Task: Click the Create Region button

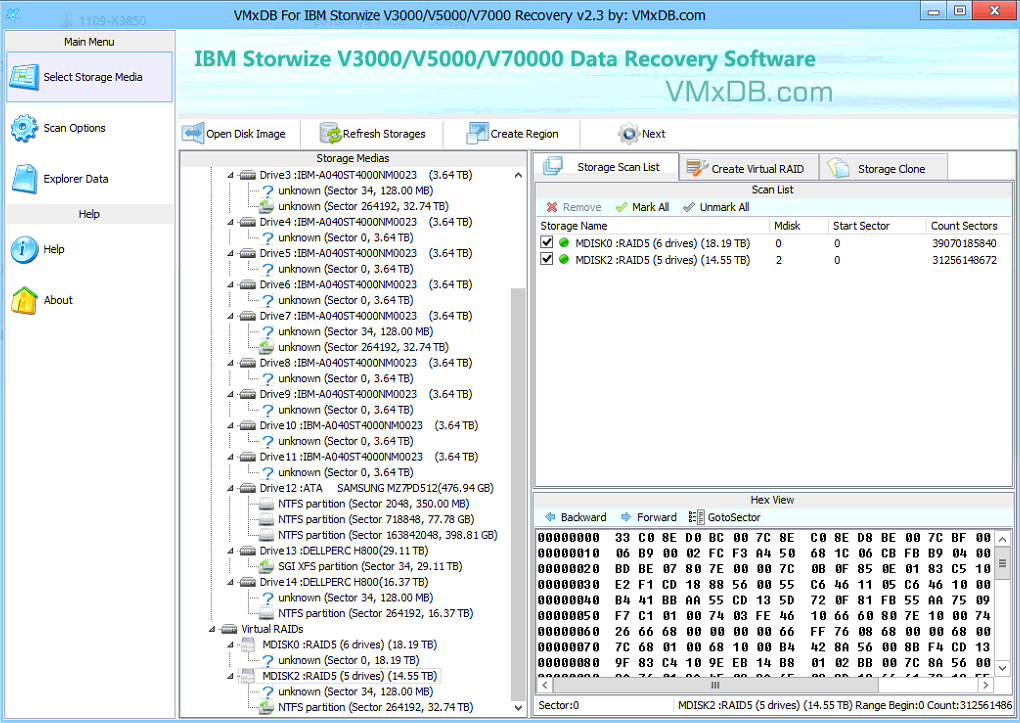Action: click(x=513, y=134)
